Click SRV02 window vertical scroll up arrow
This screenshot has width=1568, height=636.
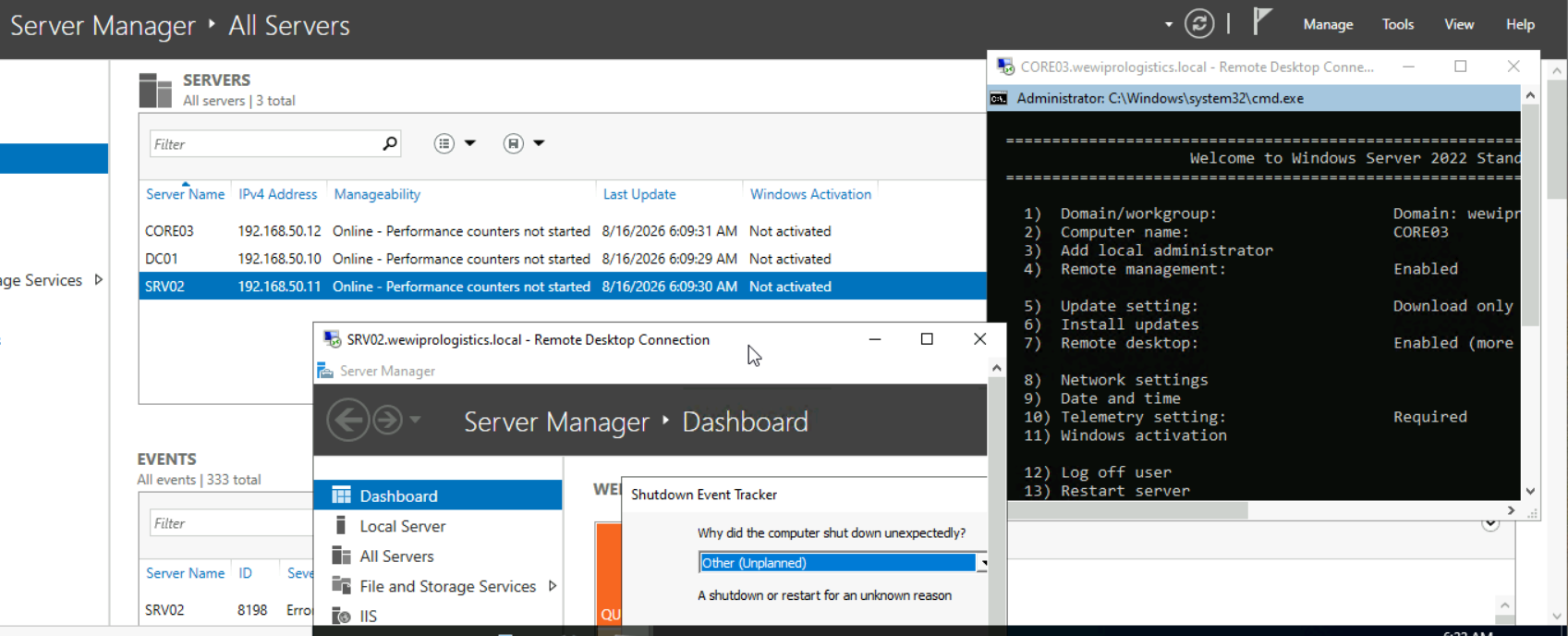tap(996, 368)
